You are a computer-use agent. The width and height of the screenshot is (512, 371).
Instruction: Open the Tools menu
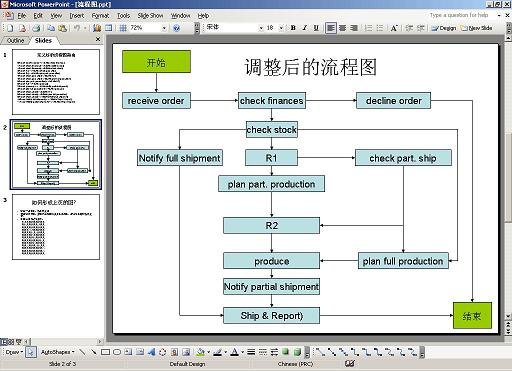[123, 16]
